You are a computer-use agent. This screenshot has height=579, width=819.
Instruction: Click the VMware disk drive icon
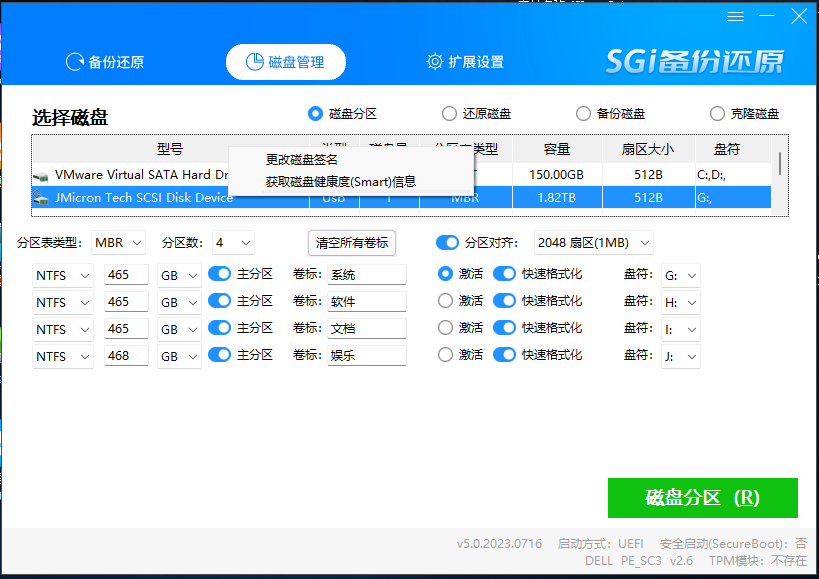tap(40, 176)
